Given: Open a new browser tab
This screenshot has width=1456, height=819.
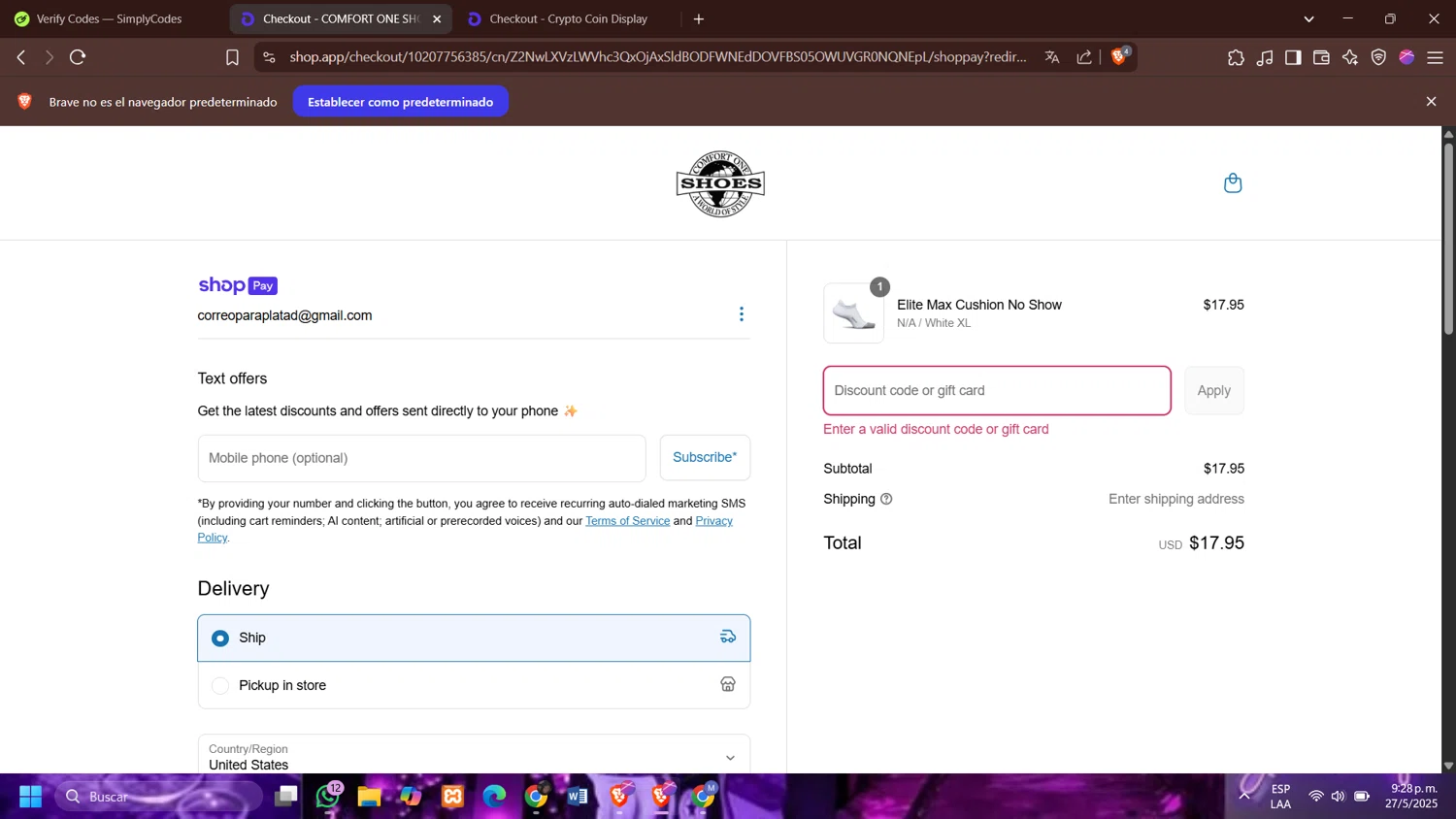Looking at the screenshot, I should click(699, 18).
